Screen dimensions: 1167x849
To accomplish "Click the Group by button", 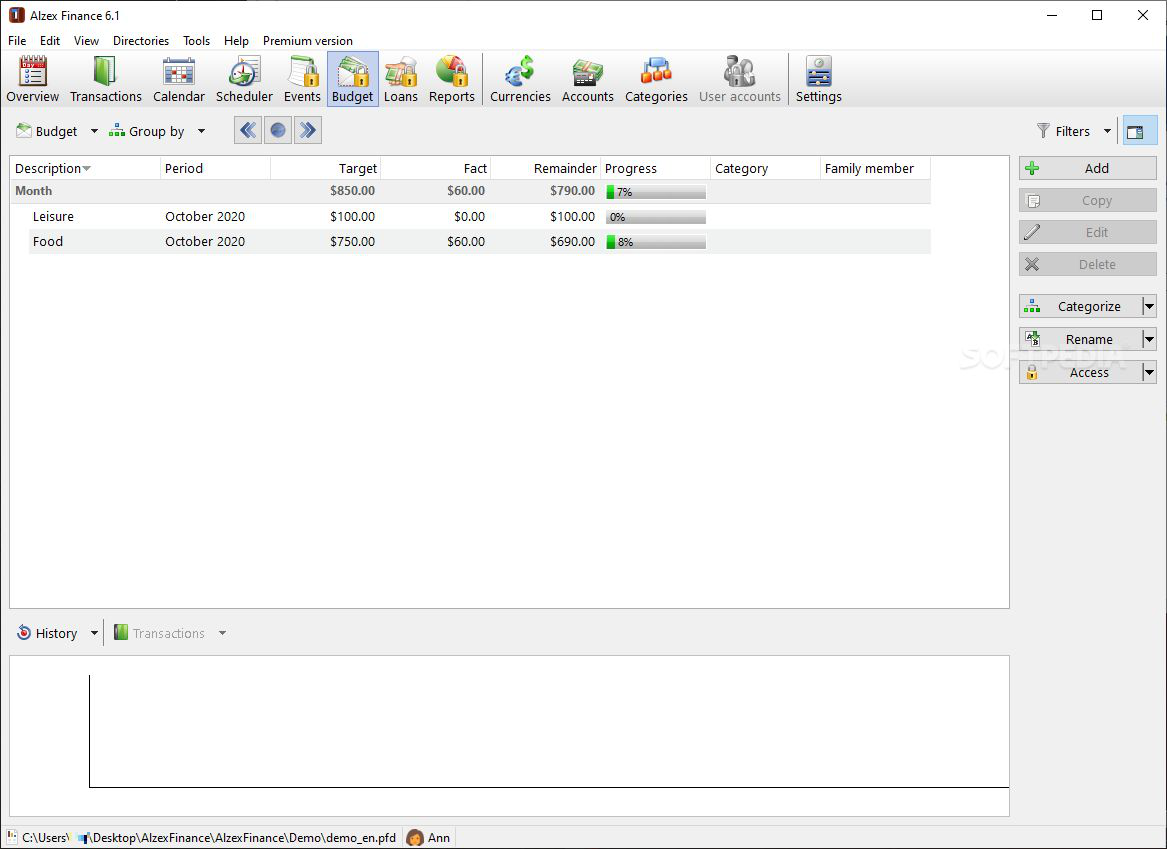I will [x=147, y=131].
